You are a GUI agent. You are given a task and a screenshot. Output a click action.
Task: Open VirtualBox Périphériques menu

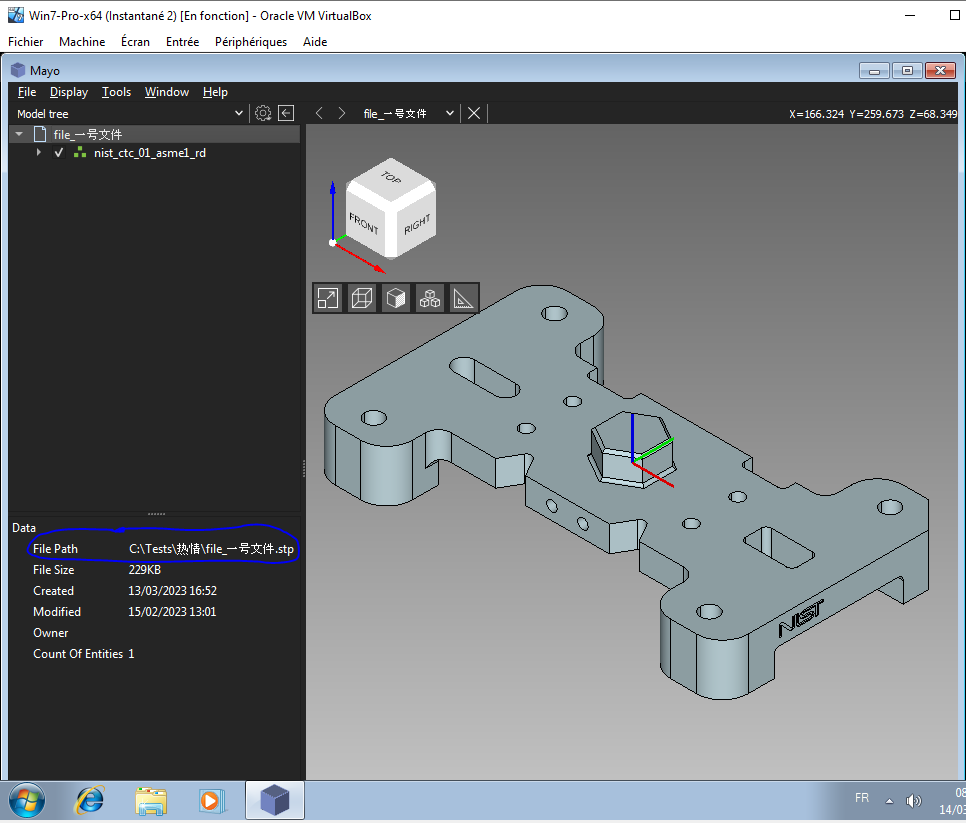tap(251, 41)
